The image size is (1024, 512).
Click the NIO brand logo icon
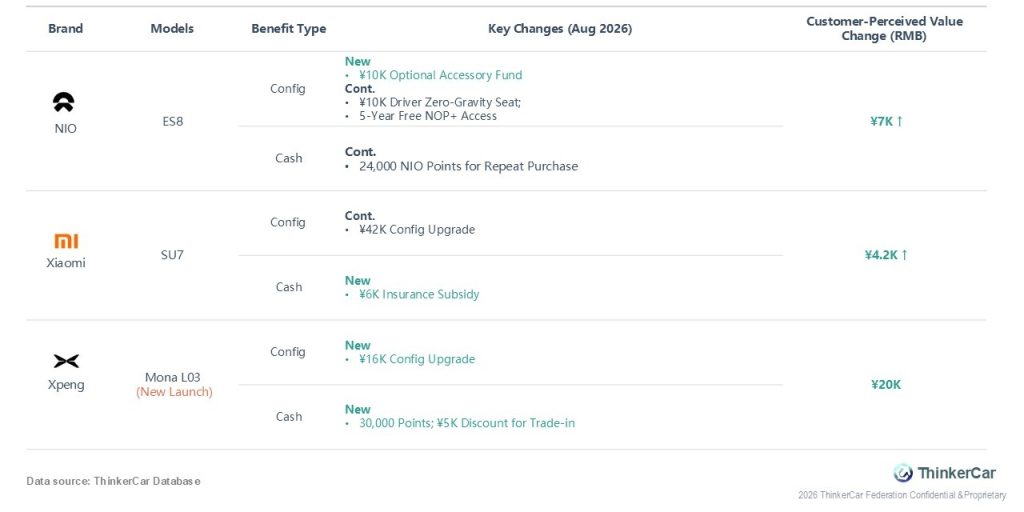64,102
